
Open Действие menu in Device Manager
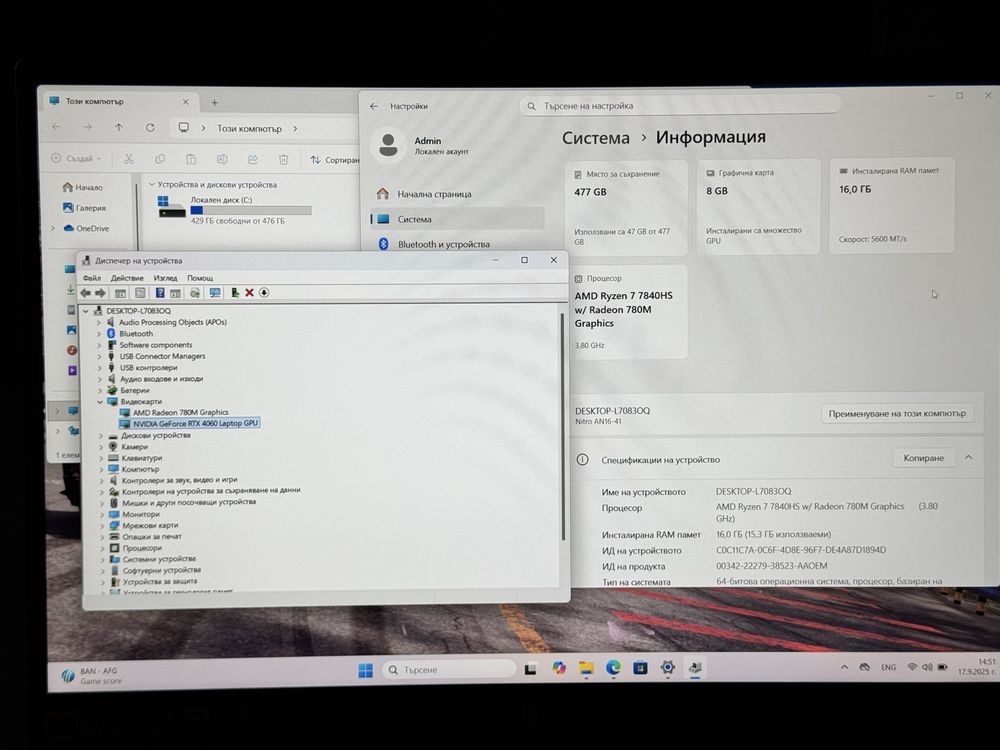pyautogui.click(x=127, y=278)
